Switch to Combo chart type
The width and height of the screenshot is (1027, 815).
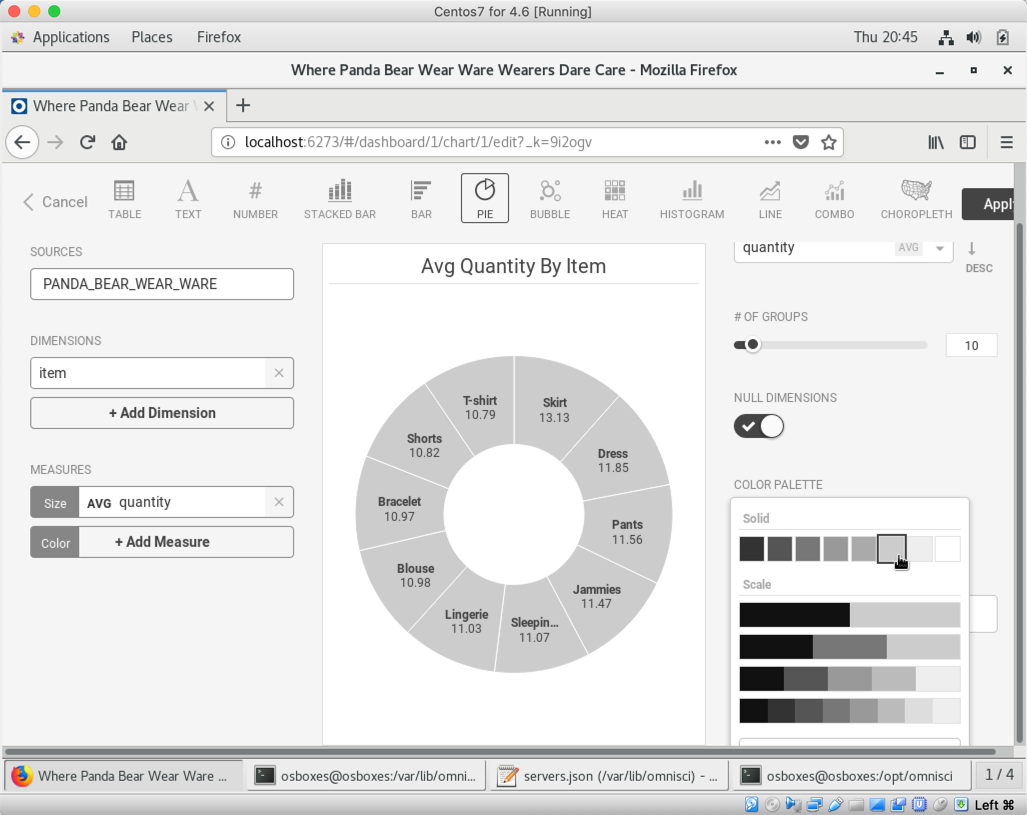pos(834,199)
